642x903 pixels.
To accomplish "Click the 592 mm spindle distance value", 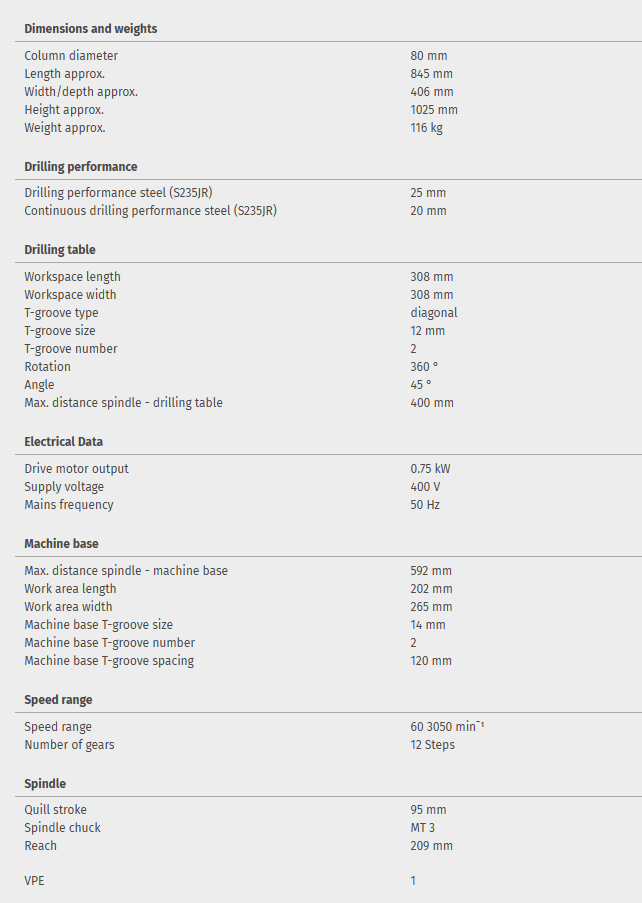I will (431, 571).
